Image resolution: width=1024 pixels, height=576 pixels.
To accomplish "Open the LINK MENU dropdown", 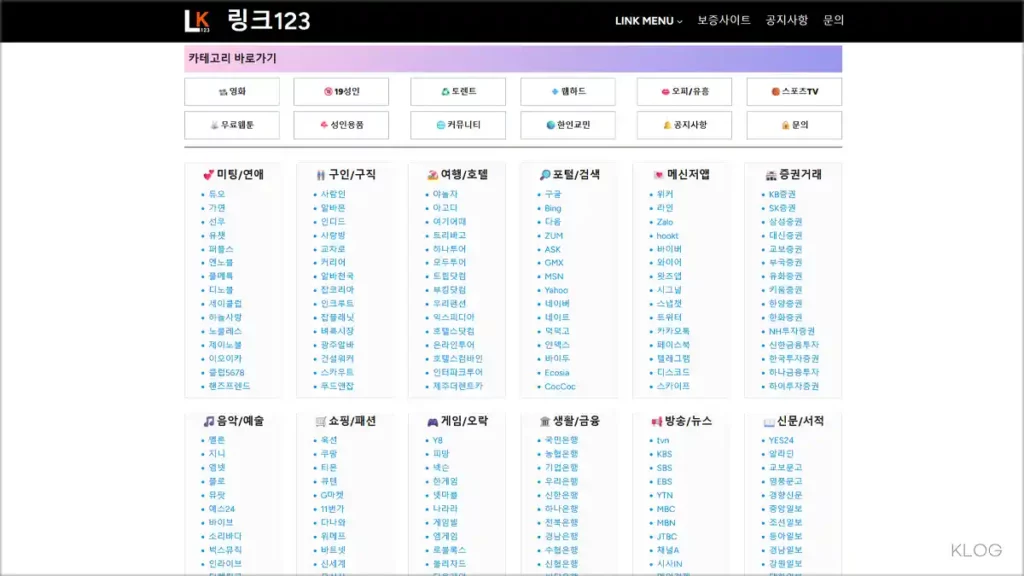I will pos(648,21).
